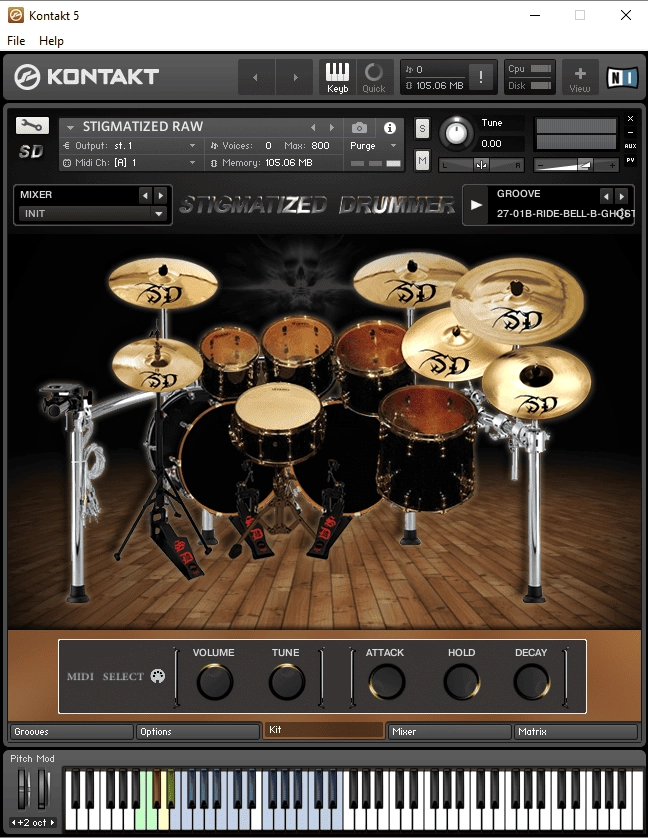Toggle the AUX sends view
Viewport: 648px width, 838px height.
pyautogui.click(x=630, y=146)
